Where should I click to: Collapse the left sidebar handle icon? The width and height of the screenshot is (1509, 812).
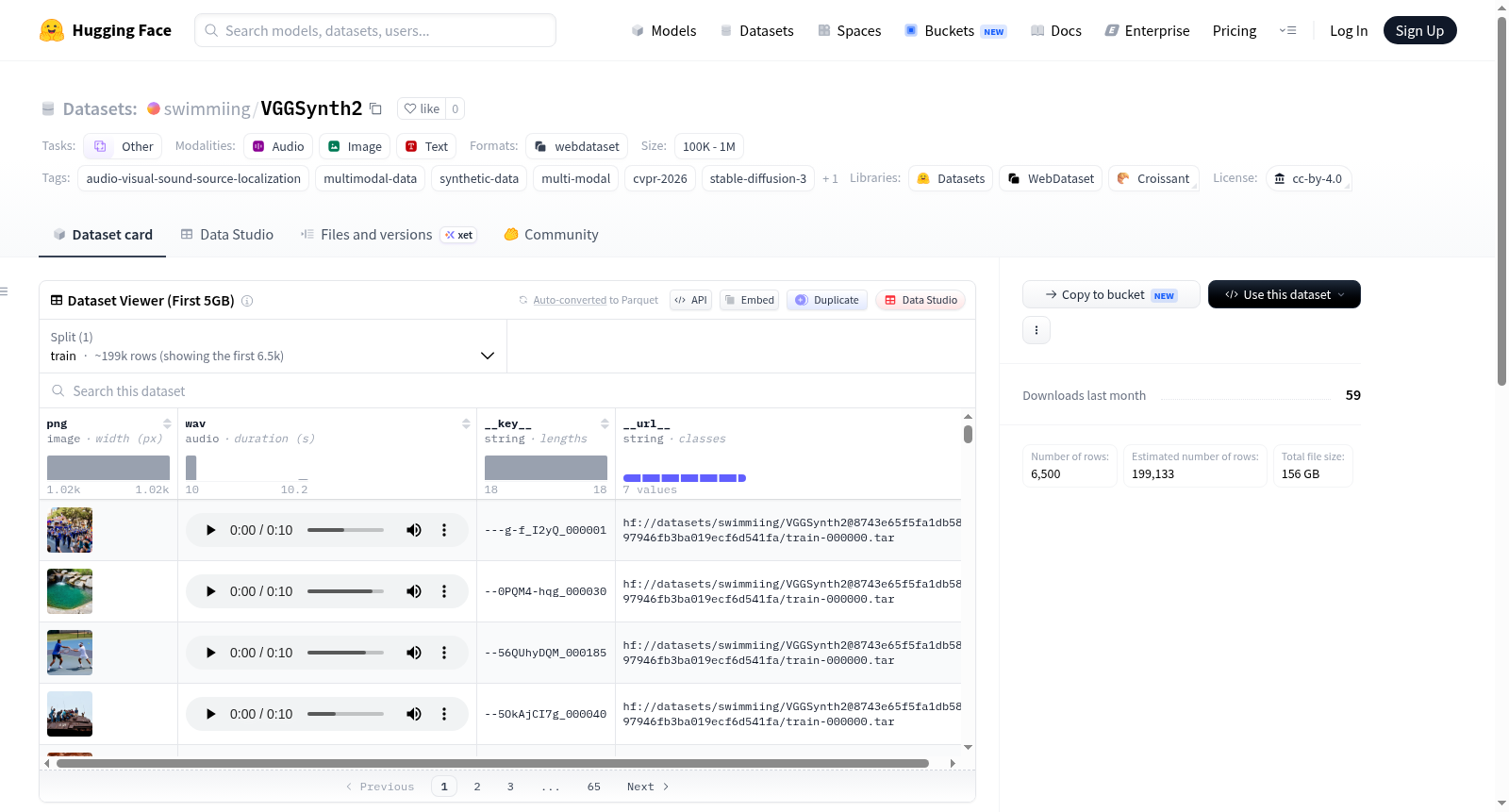4,291
